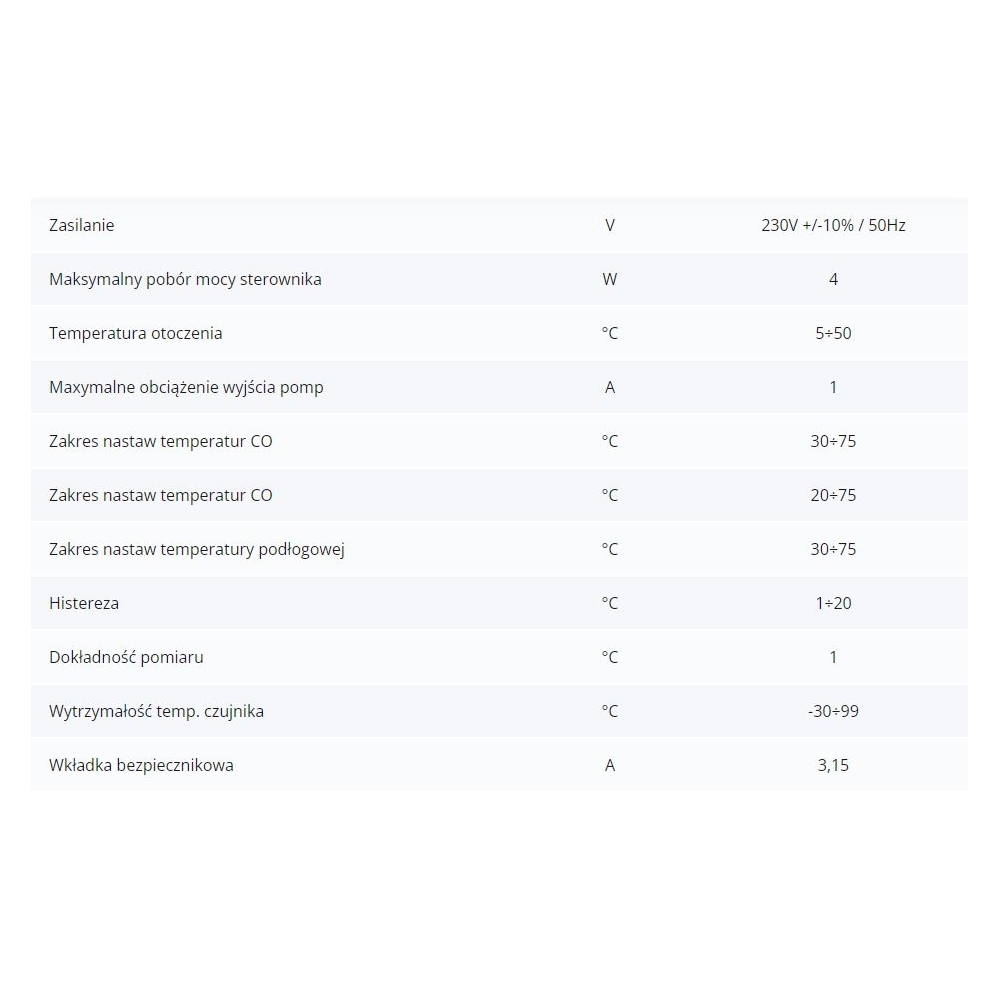This screenshot has width=1000, height=1000.
Task: Select the 230V +/-10% / 50Hz value
Action: 833,225
